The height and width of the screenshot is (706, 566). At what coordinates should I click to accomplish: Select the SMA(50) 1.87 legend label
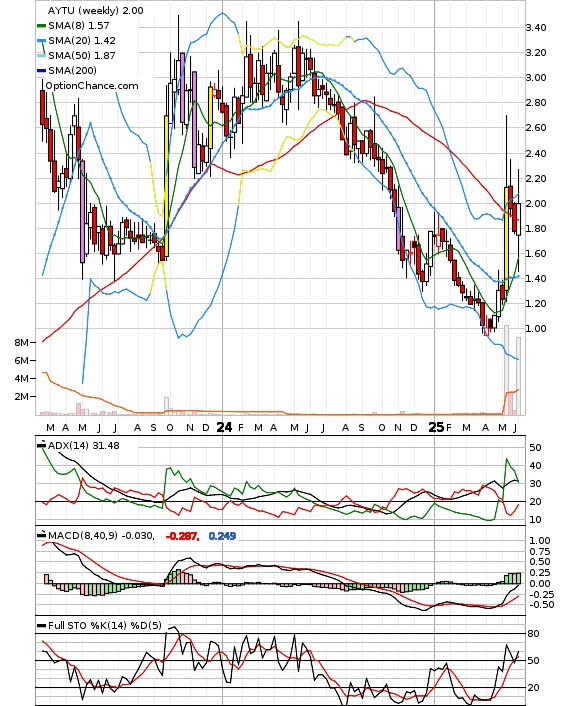(x=82, y=55)
